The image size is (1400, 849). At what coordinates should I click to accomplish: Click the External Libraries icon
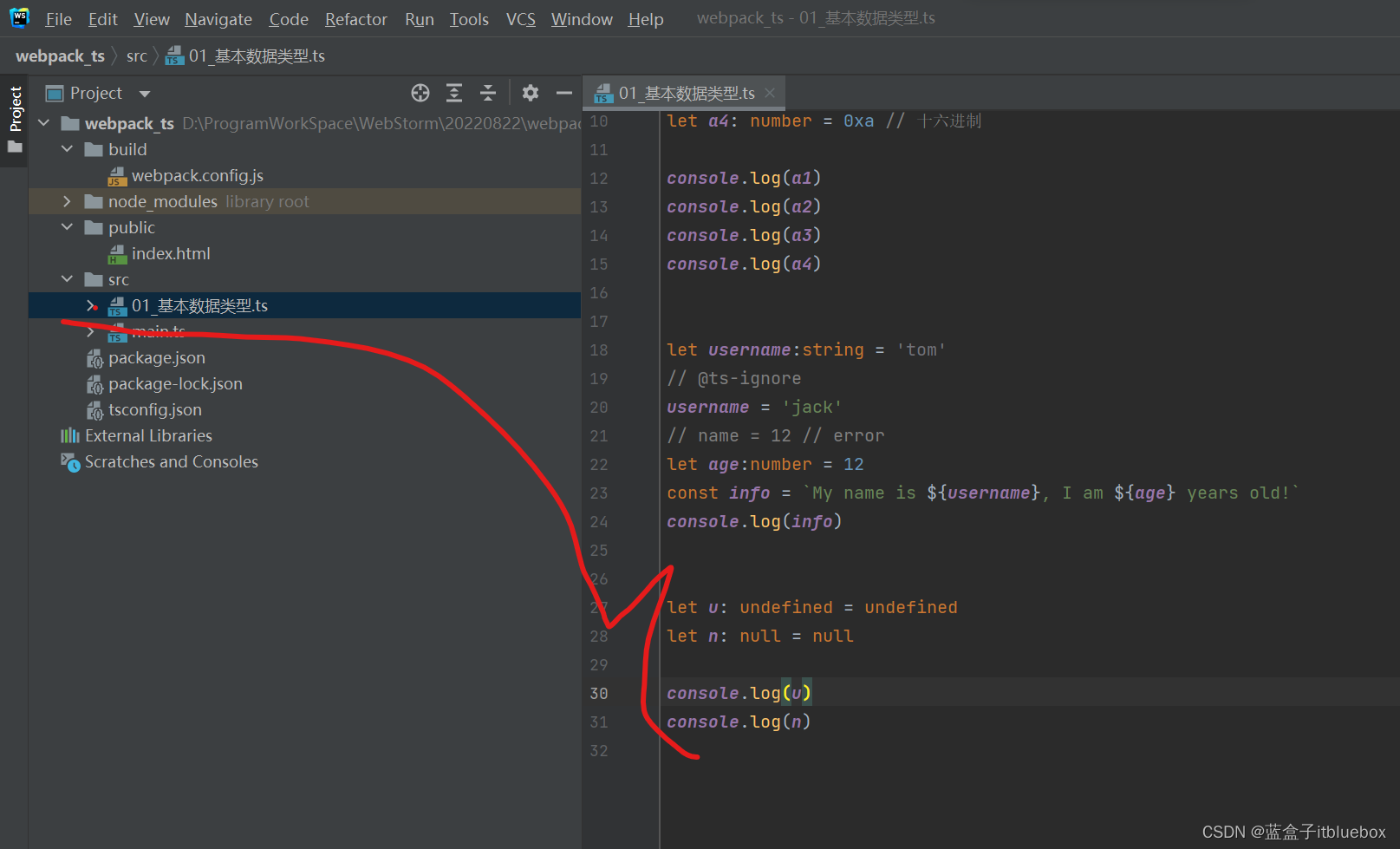[70, 435]
